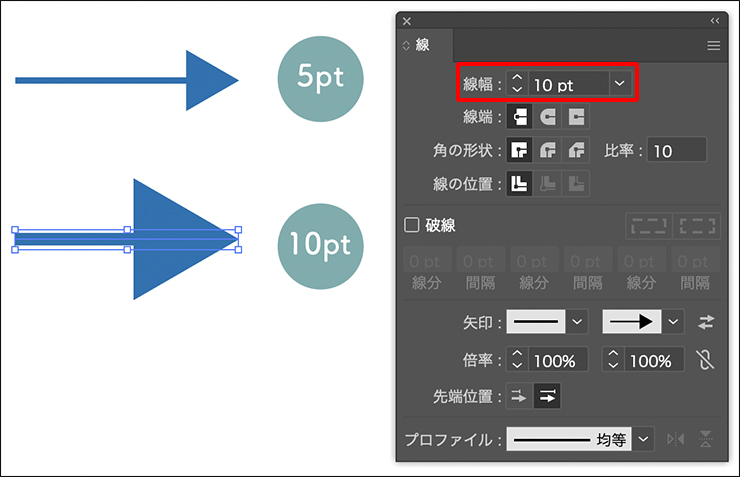
Task: Click the 10 pt stroke weight field
Action: tap(569, 84)
